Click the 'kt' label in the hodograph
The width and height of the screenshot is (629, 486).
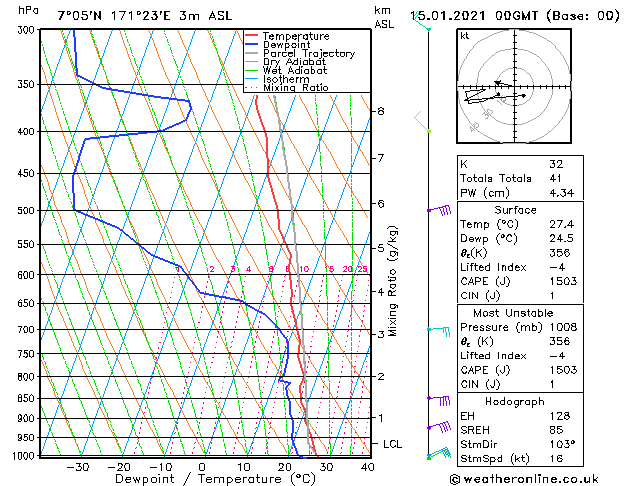(x=465, y=36)
